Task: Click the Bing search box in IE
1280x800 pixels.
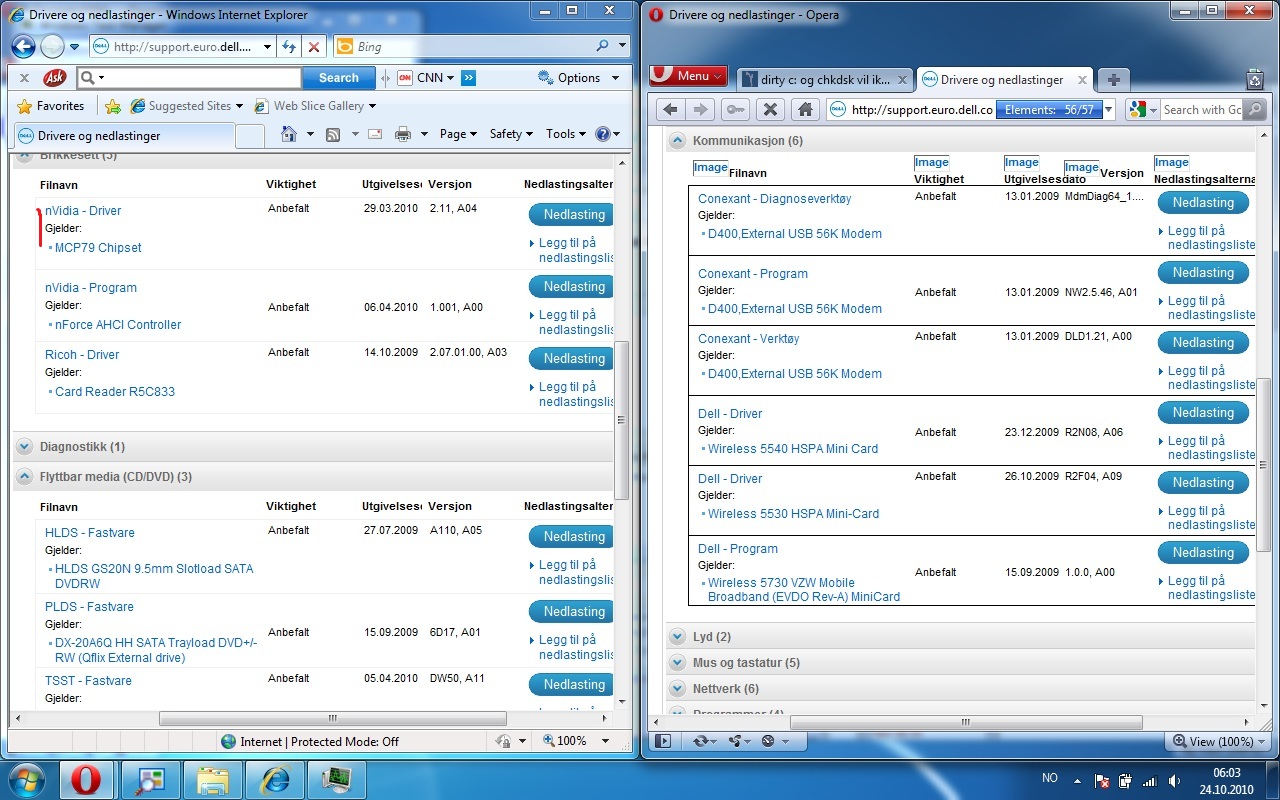Action: (x=475, y=47)
